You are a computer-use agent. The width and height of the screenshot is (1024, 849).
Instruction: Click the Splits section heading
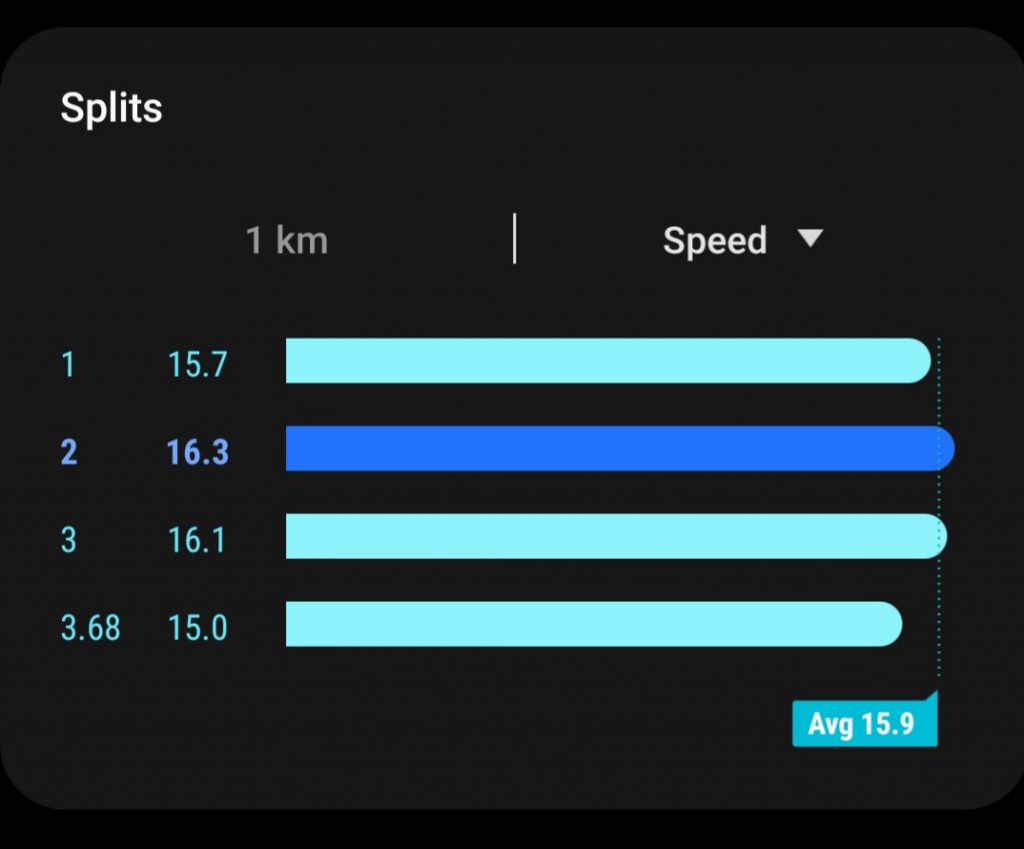coord(111,107)
